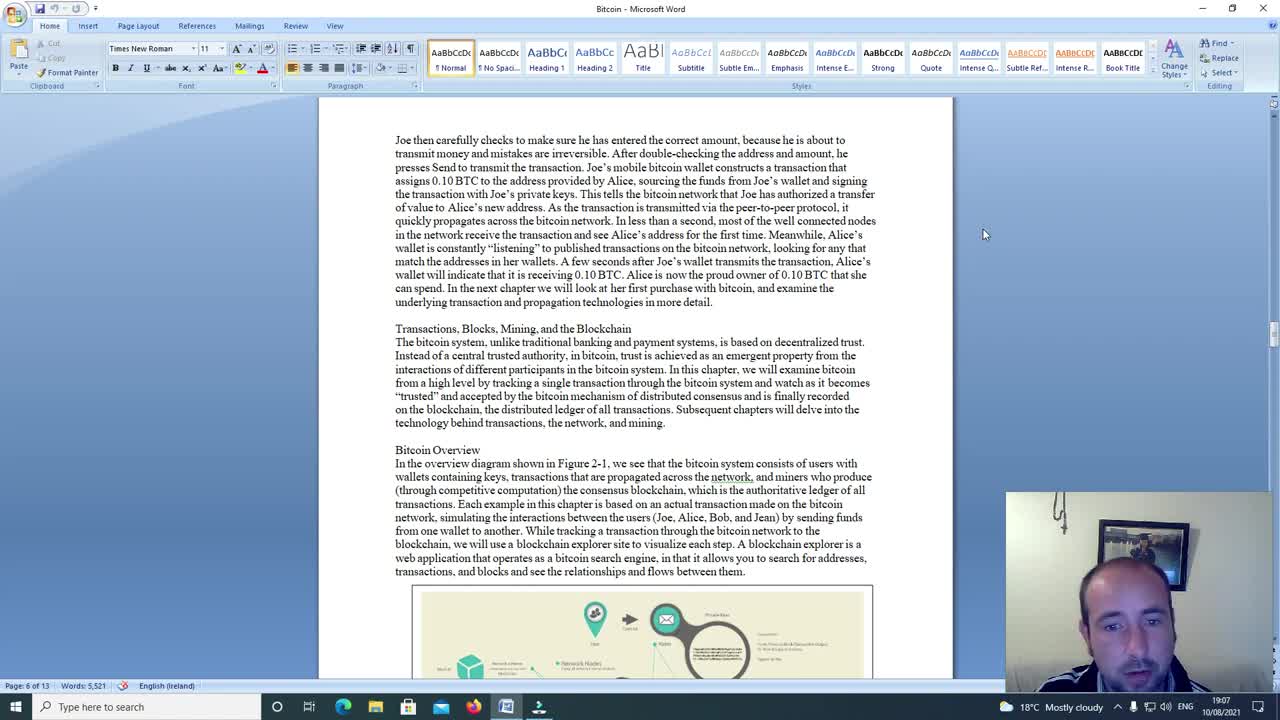Screen dimensions: 1280x720
Task: Apply numbered list
Action: pyautogui.click(x=315, y=48)
